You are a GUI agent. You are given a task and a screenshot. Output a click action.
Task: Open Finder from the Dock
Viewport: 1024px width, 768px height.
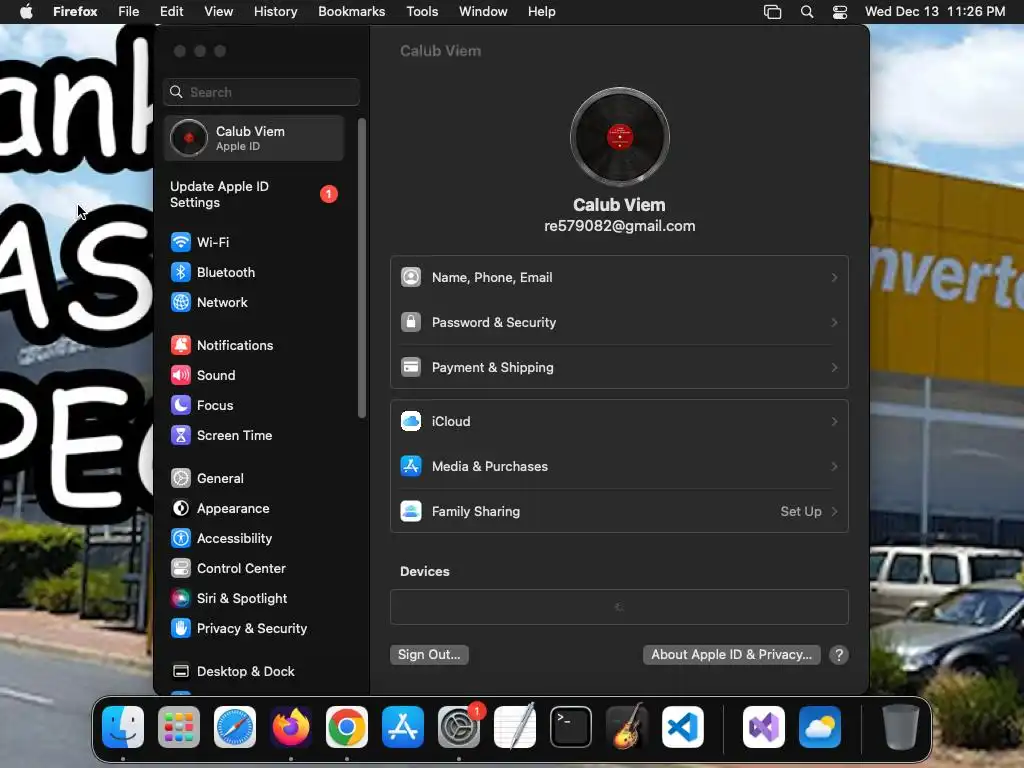point(123,728)
